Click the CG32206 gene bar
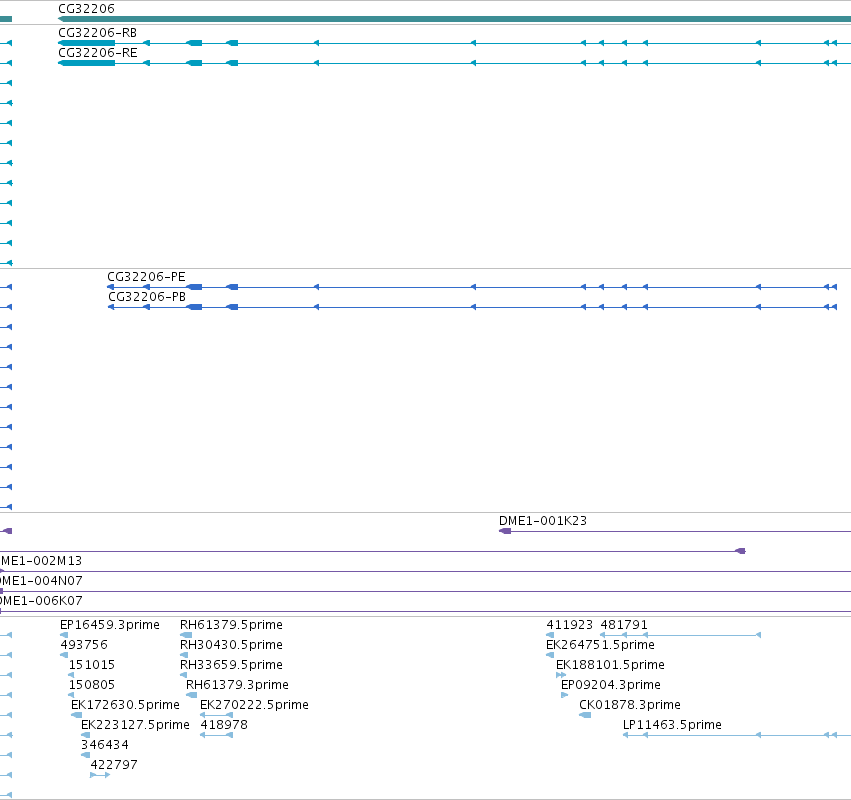 tap(454, 19)
